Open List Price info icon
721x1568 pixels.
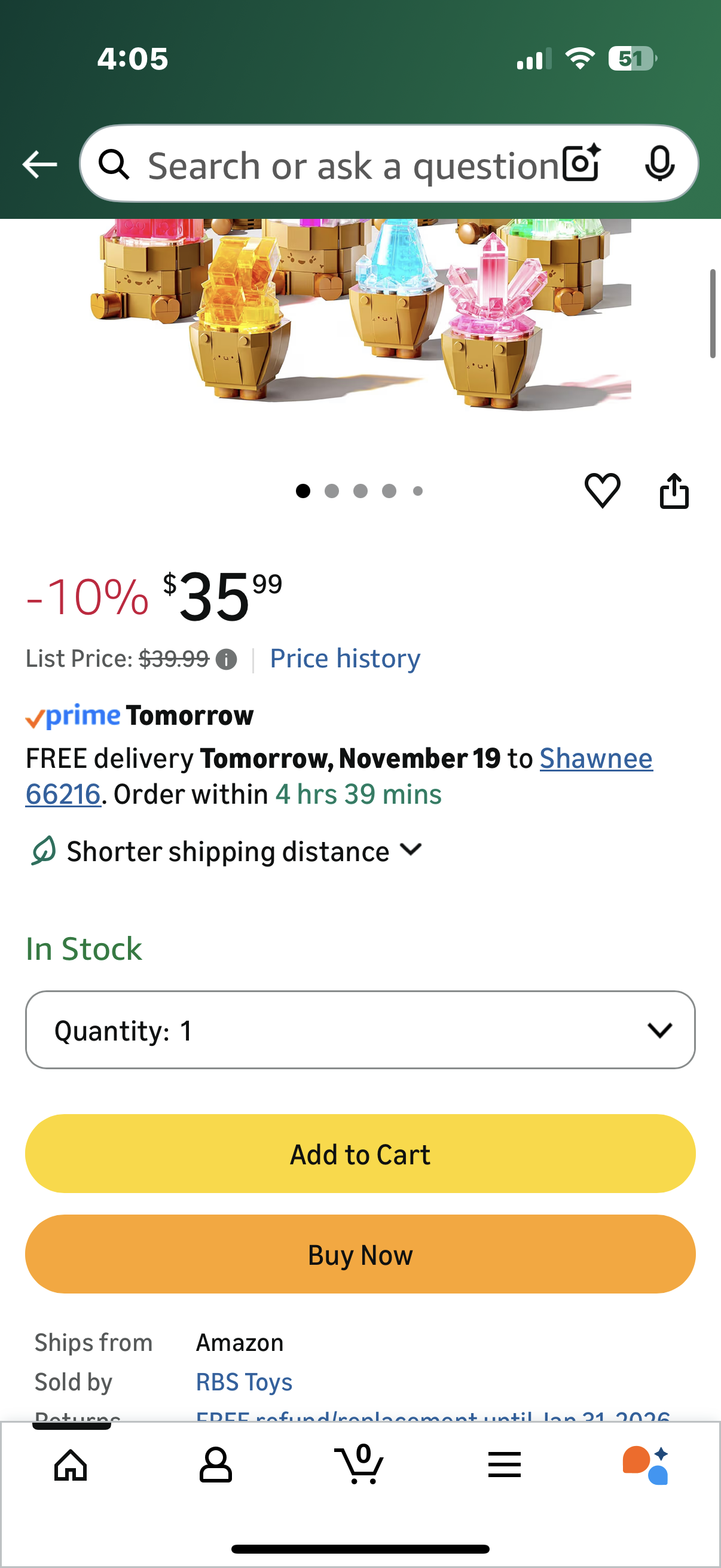227,659
